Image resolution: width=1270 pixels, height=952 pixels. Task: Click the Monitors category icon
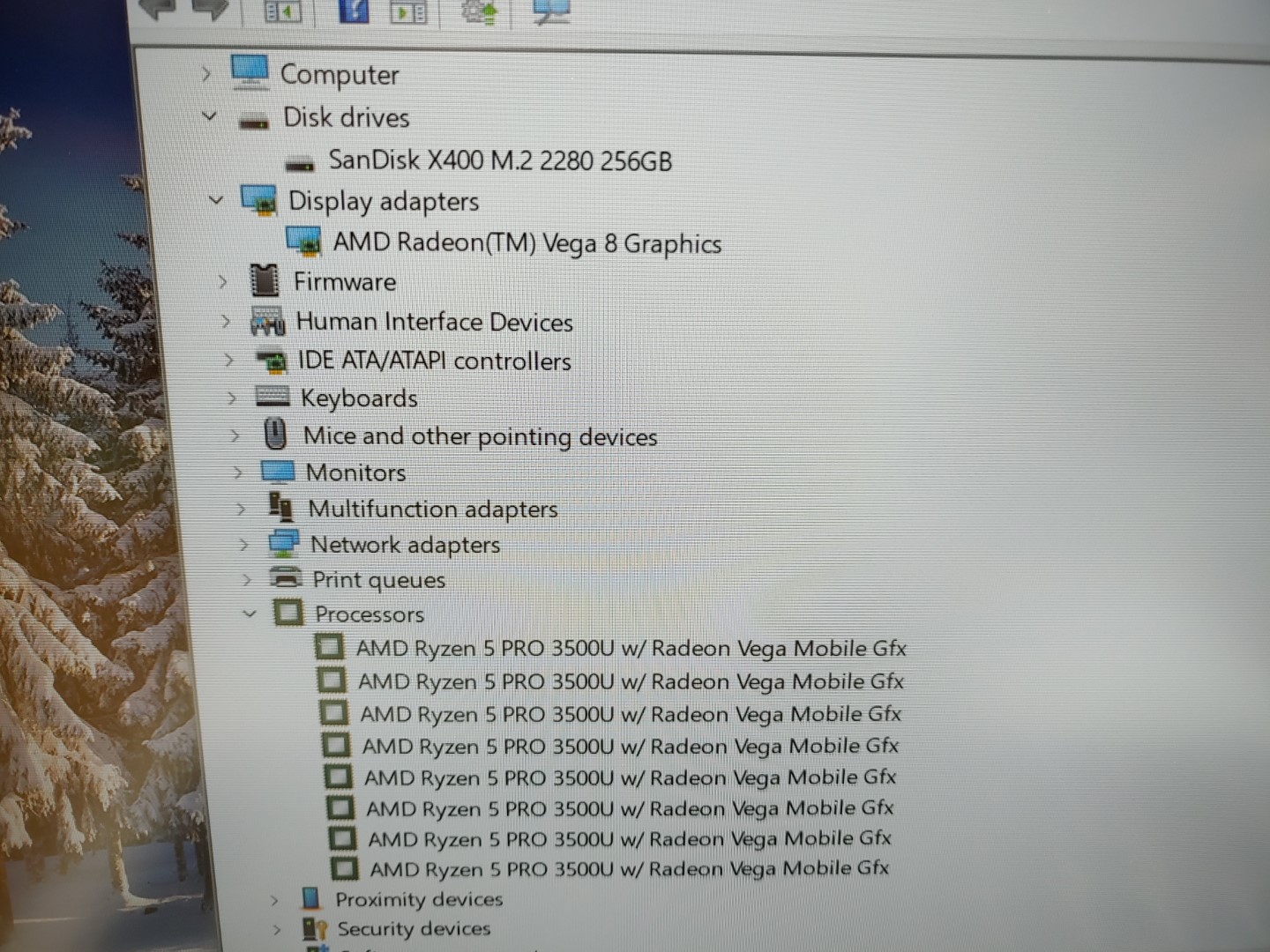pyautogui.click(x=277, y=472)
